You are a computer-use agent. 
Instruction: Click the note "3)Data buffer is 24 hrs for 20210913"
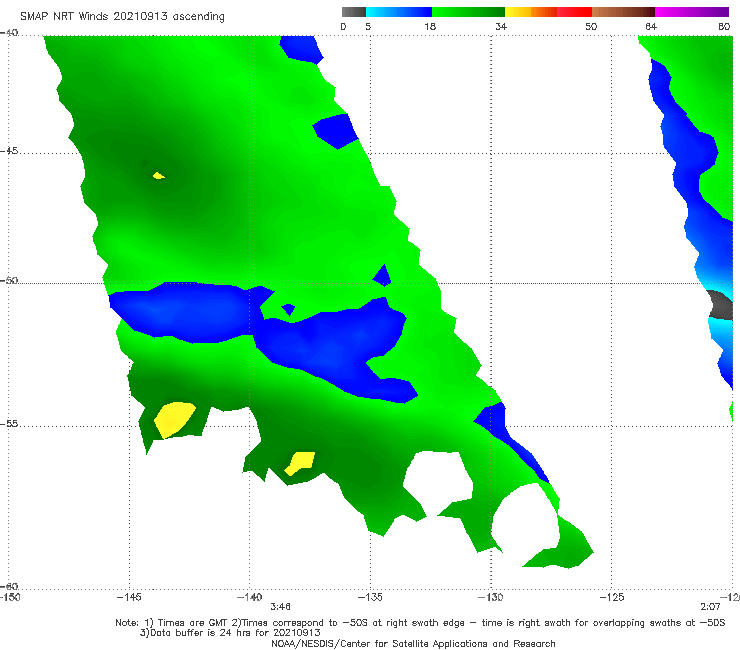click(x=230, y=633)
